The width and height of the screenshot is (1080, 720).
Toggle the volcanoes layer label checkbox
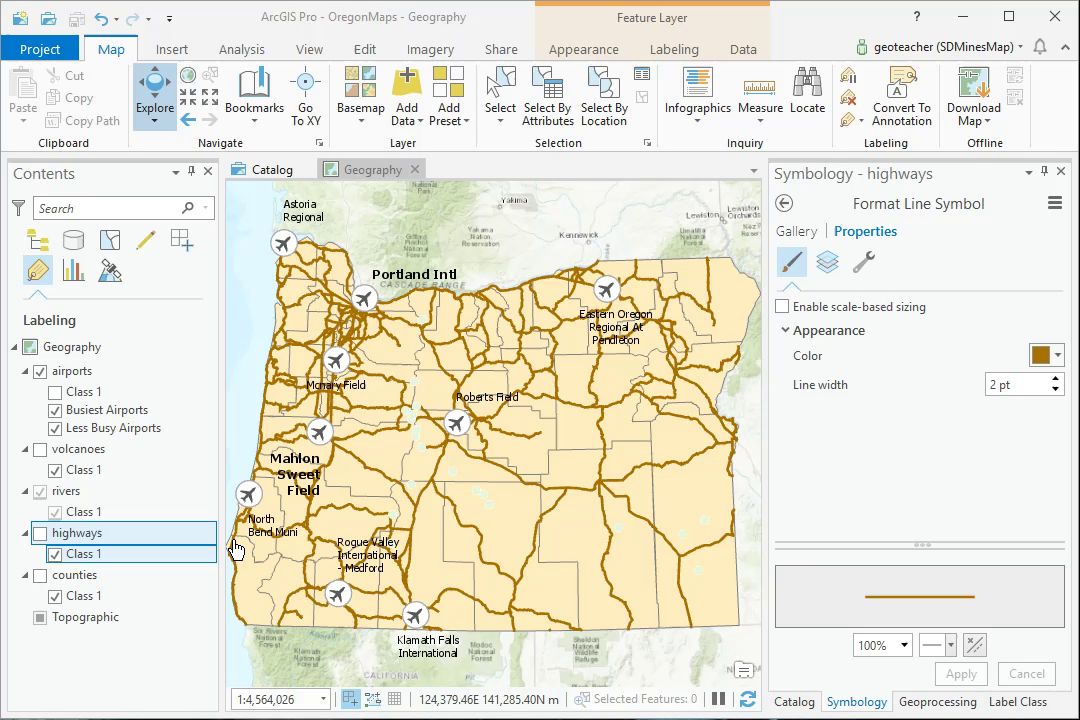(40, 450)
